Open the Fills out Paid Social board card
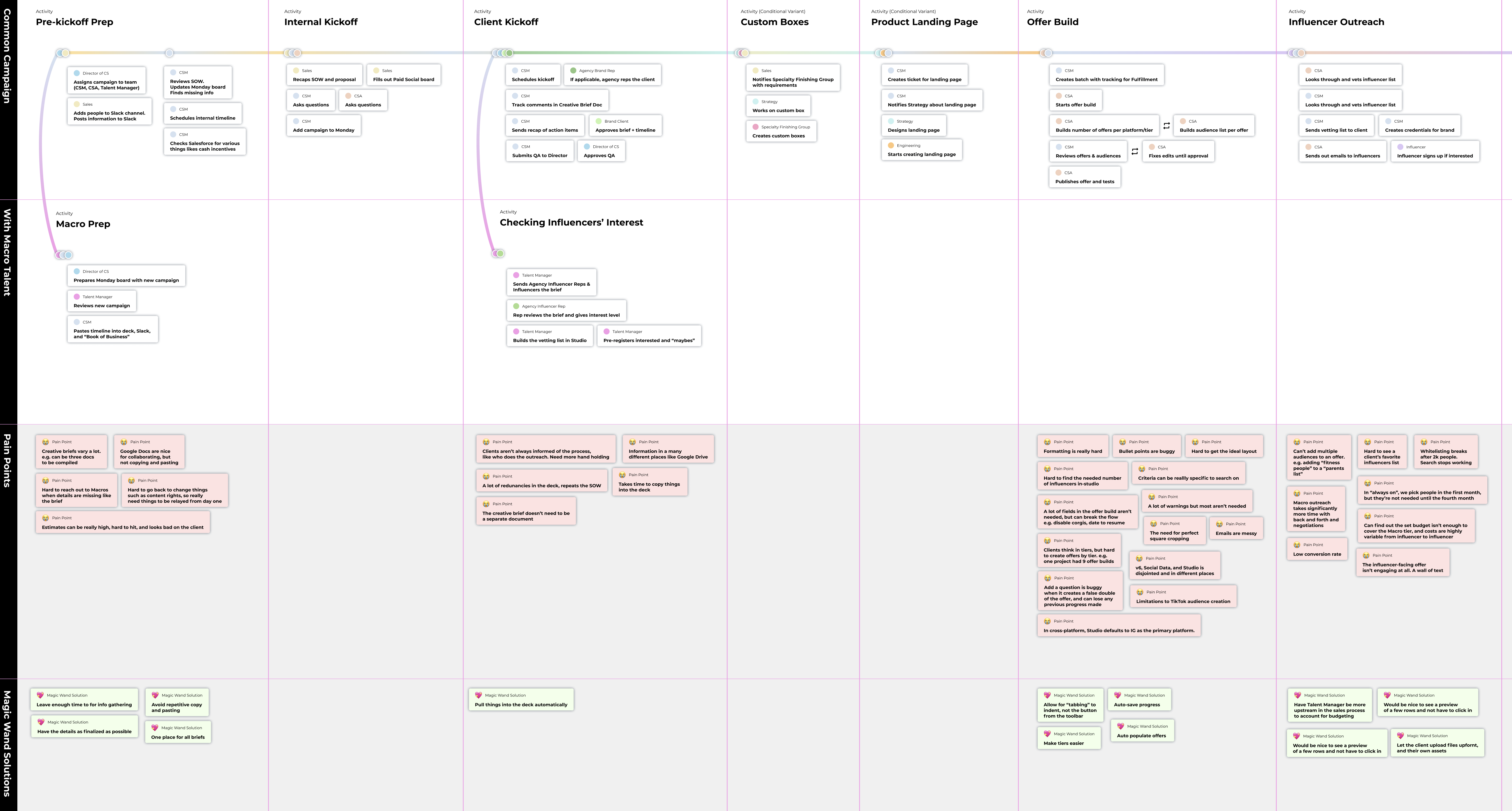This screenshot has height=811, width=1512. coord(404,75)
